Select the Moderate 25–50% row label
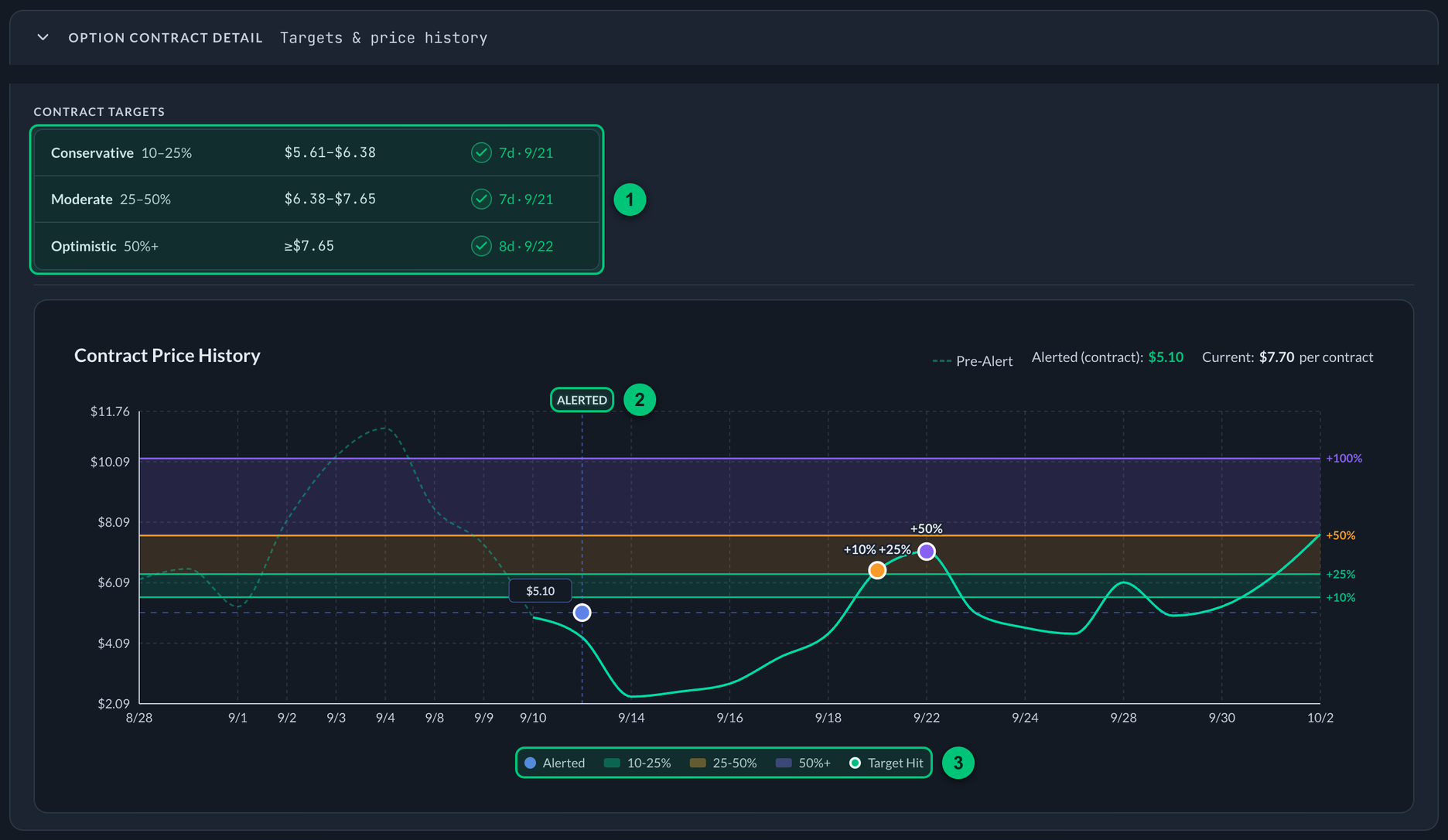This screenshot has width=1448, height=840. click(111, 199)
